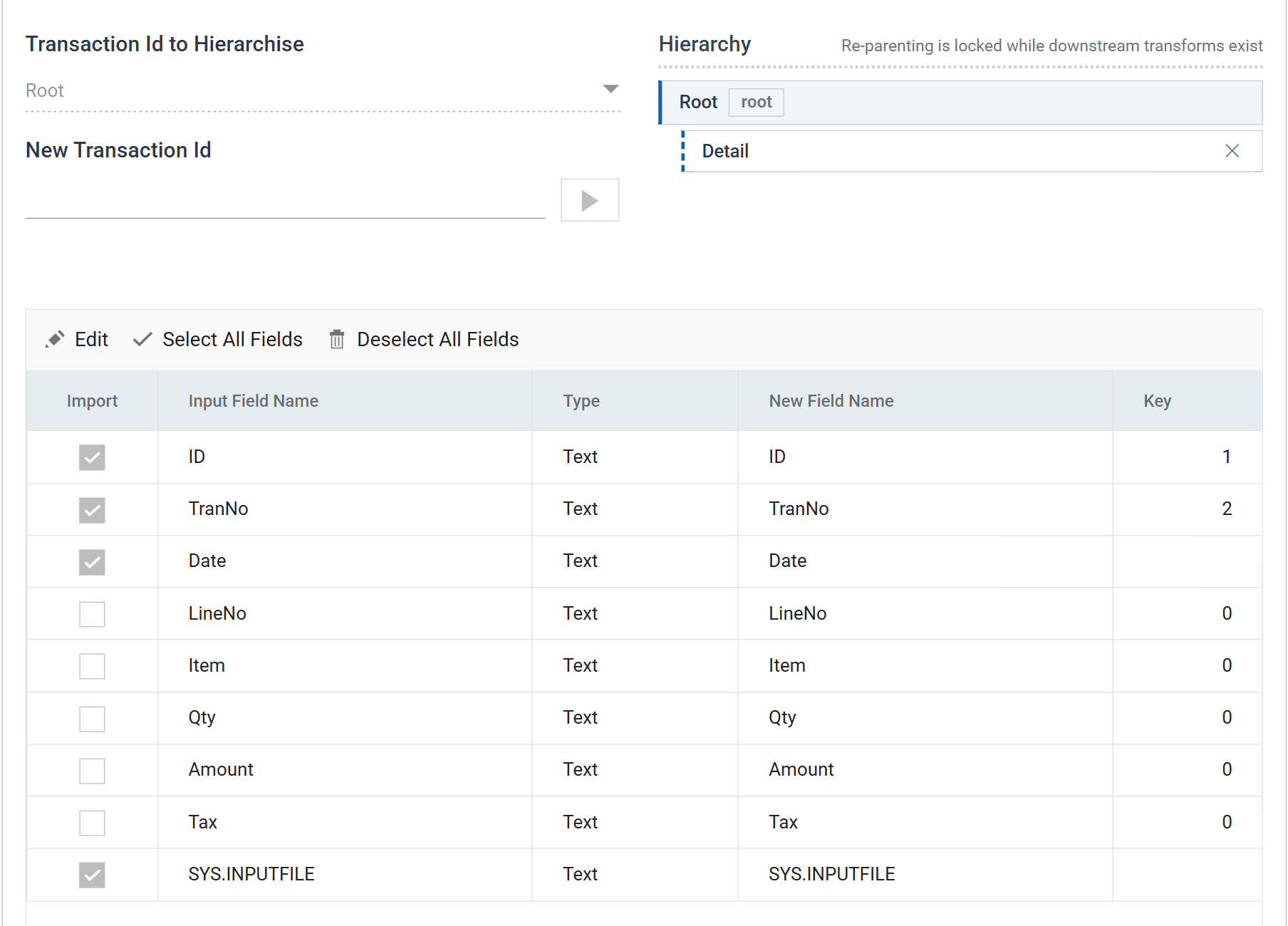Screen dimensions: 1288x926
Task: Click the play arrow next to New Transaction Id
Action: [589, 200]
